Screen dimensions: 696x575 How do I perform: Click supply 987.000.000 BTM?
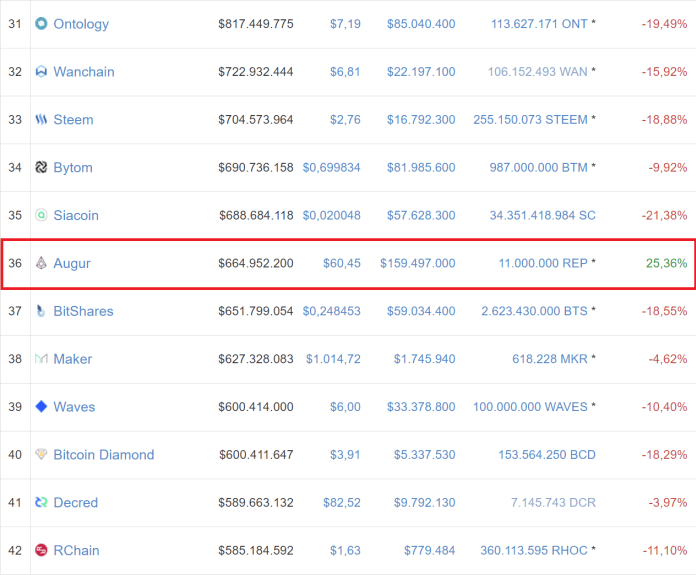click(x=538, y=168)
